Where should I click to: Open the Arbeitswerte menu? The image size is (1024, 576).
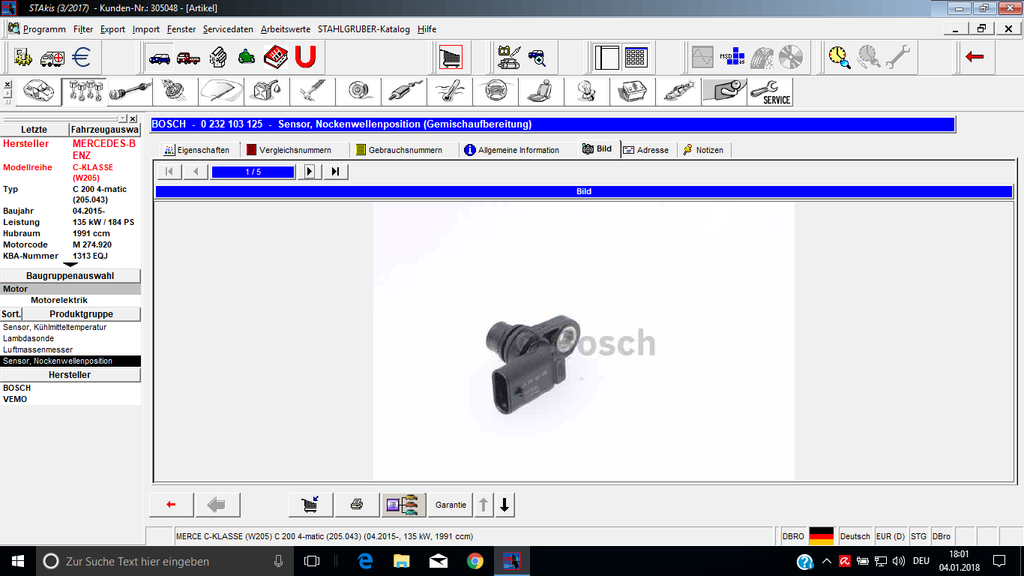point(285,29)
